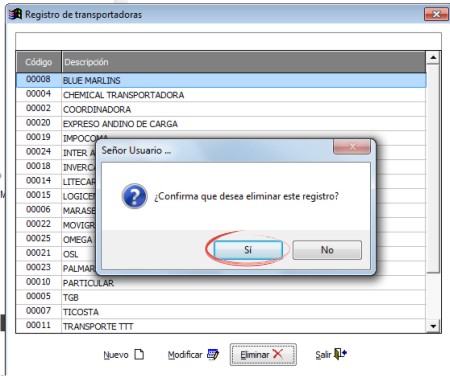The height and width of the screenshot is (376, 450).
Task: Click the empty search field above the table
Action: click(x=228, y=41)
